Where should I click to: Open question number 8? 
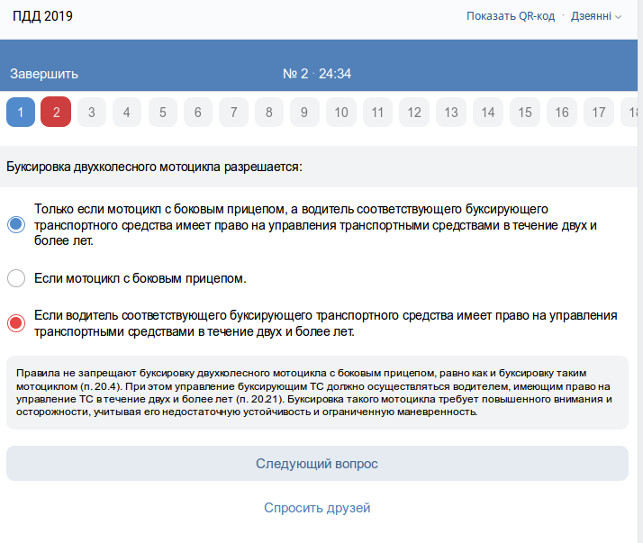269,112
